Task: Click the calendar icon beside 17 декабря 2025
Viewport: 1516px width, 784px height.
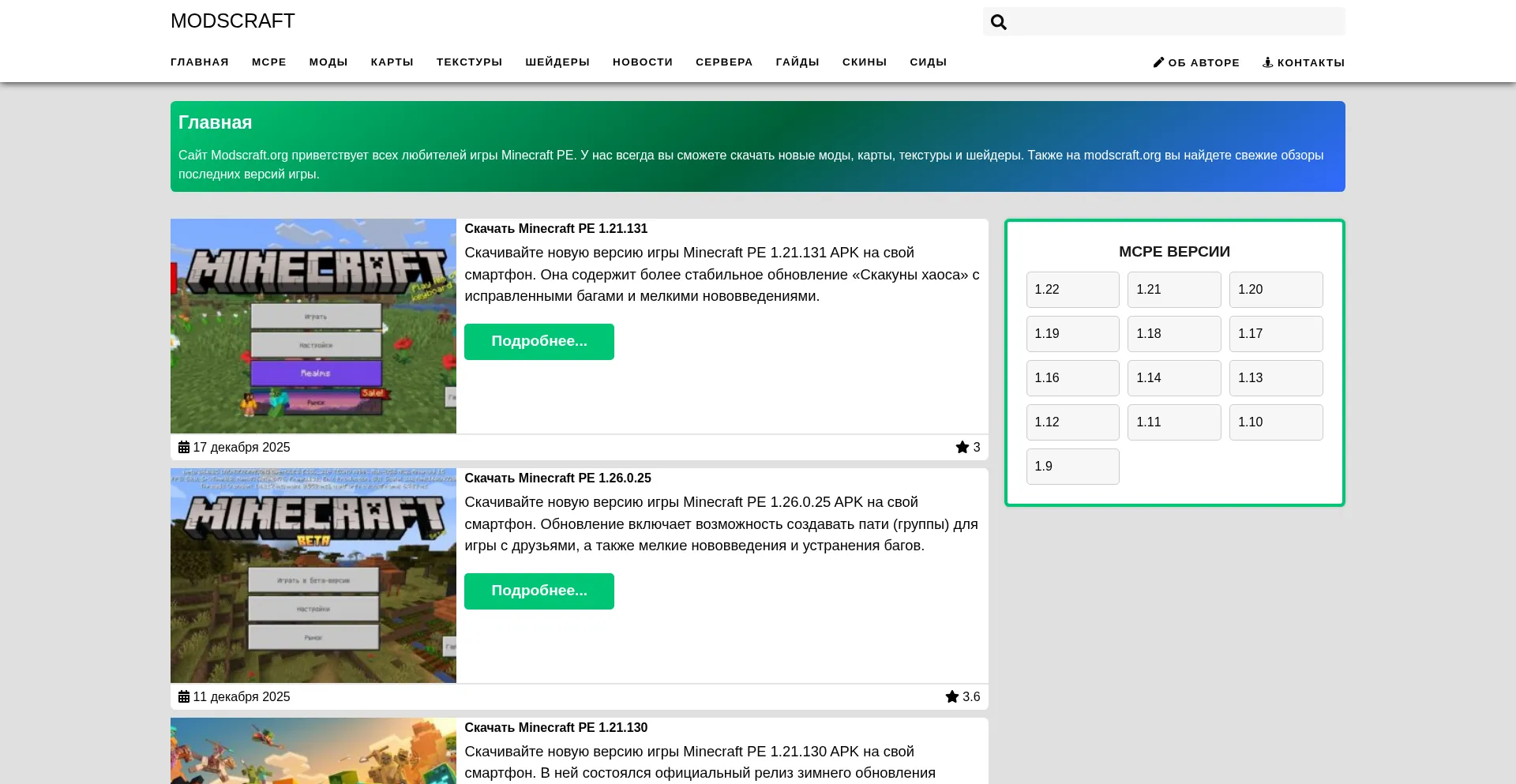Action: [x=184, y=447]
